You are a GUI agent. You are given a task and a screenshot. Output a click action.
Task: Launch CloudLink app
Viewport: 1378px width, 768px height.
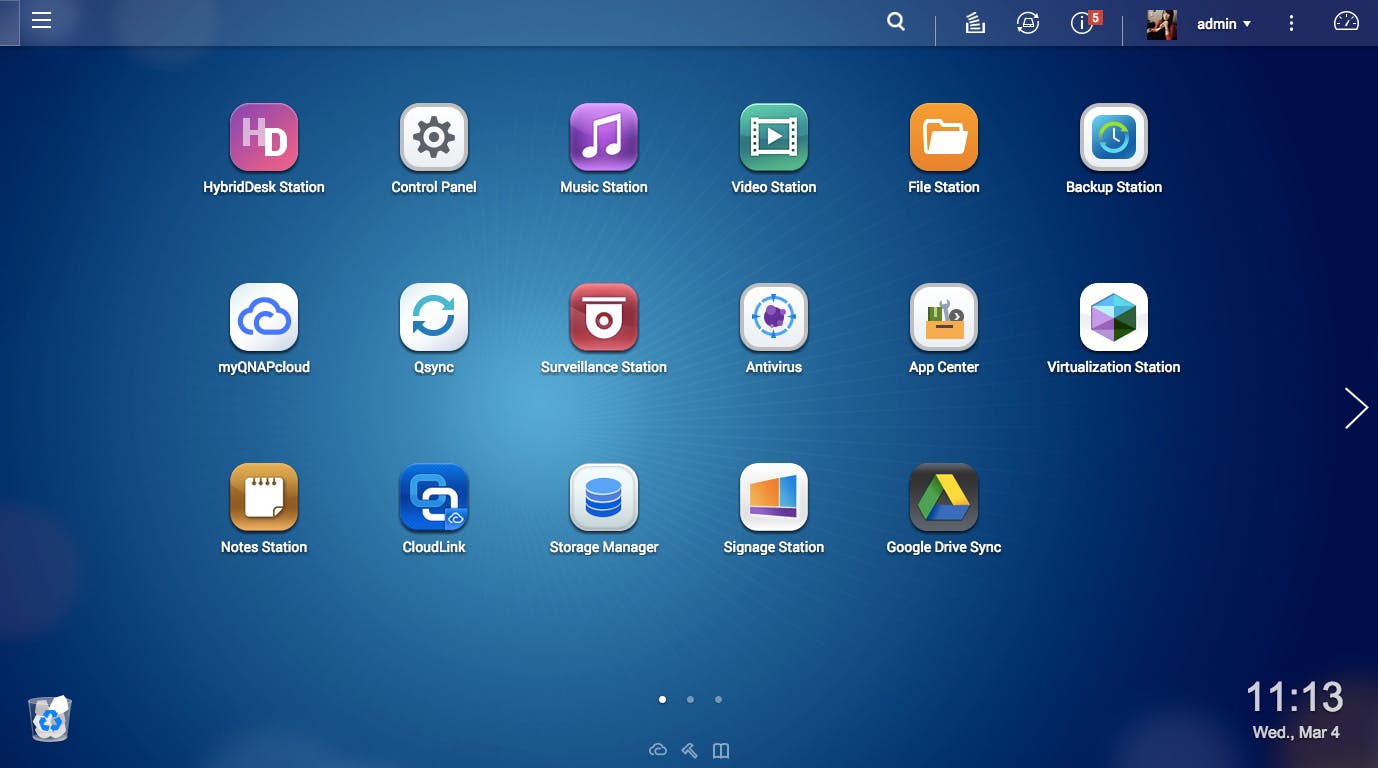pos(434,498)
